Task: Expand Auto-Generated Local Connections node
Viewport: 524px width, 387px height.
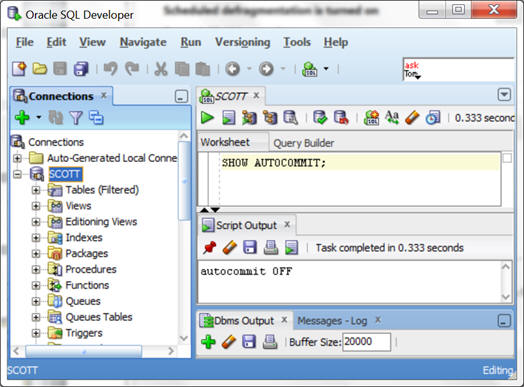Action: click(x=17, y=158)
